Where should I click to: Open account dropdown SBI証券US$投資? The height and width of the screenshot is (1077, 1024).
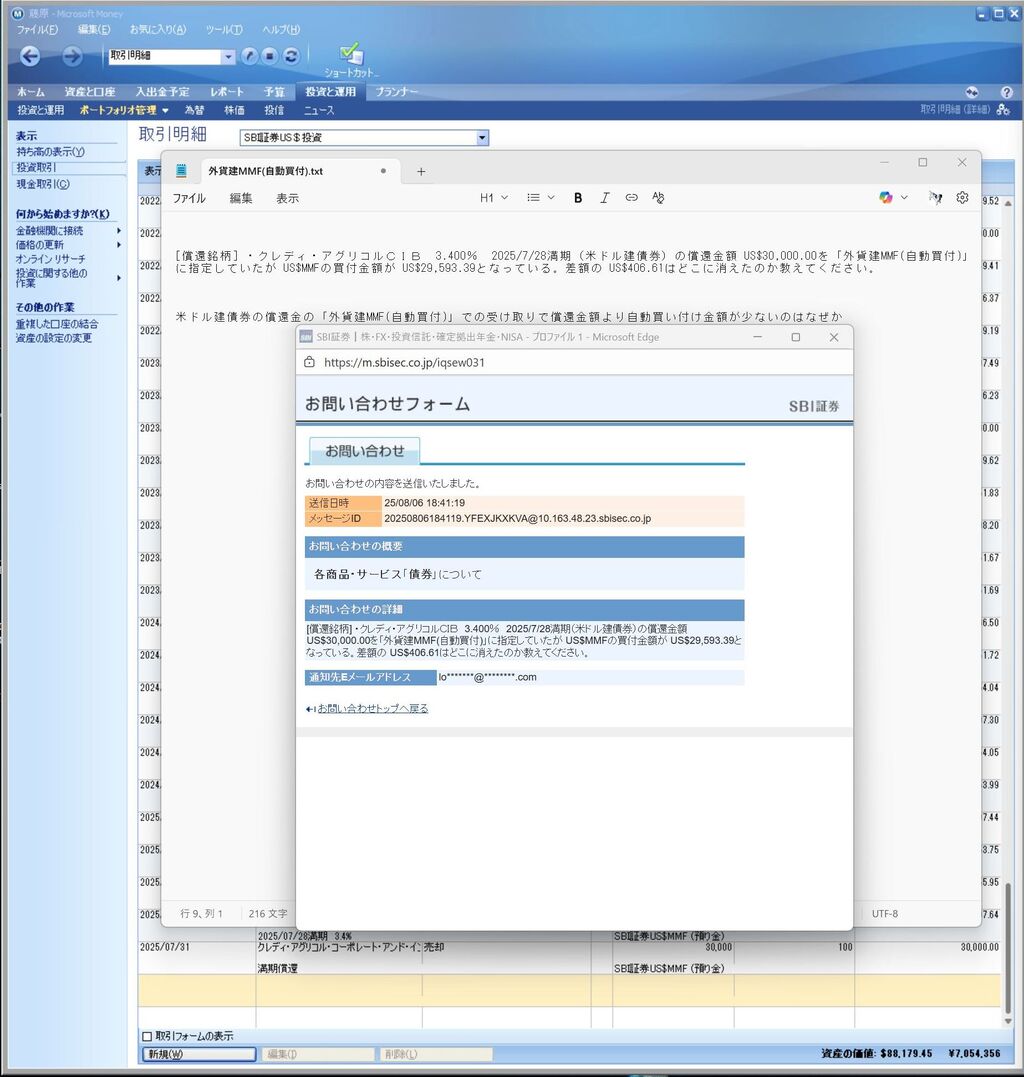point(482,137)
